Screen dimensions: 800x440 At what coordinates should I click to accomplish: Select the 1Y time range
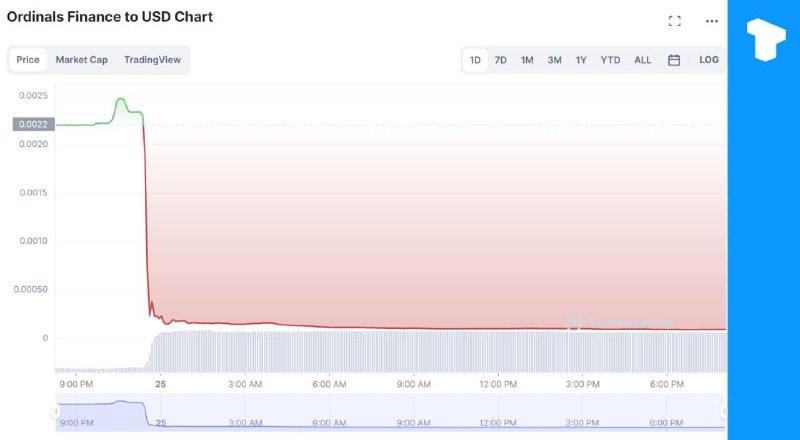[x=581, y=60]
